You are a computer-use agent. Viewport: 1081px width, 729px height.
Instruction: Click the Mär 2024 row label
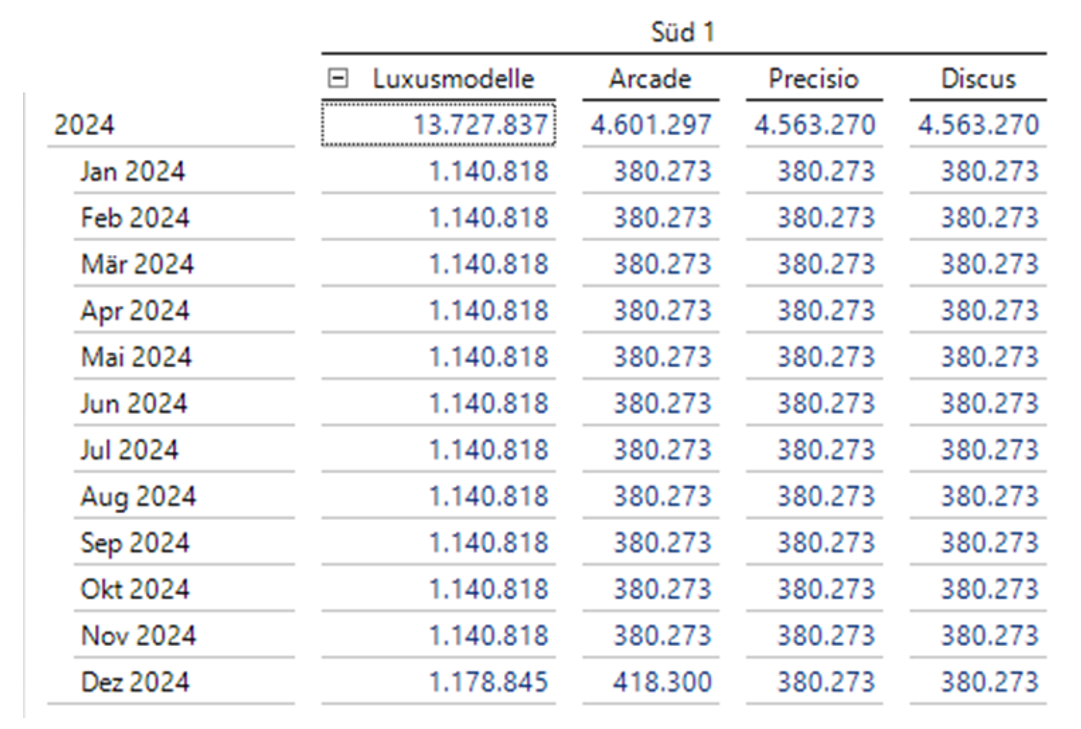[137, 265]
